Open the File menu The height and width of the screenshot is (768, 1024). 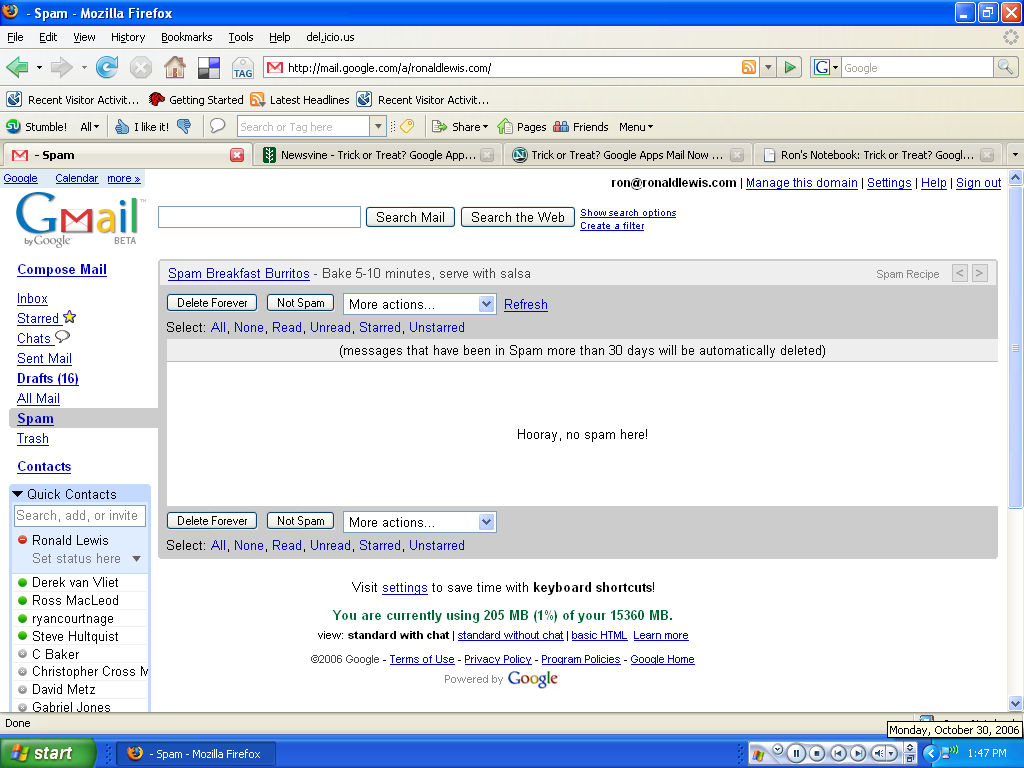[x=15, y=37]
